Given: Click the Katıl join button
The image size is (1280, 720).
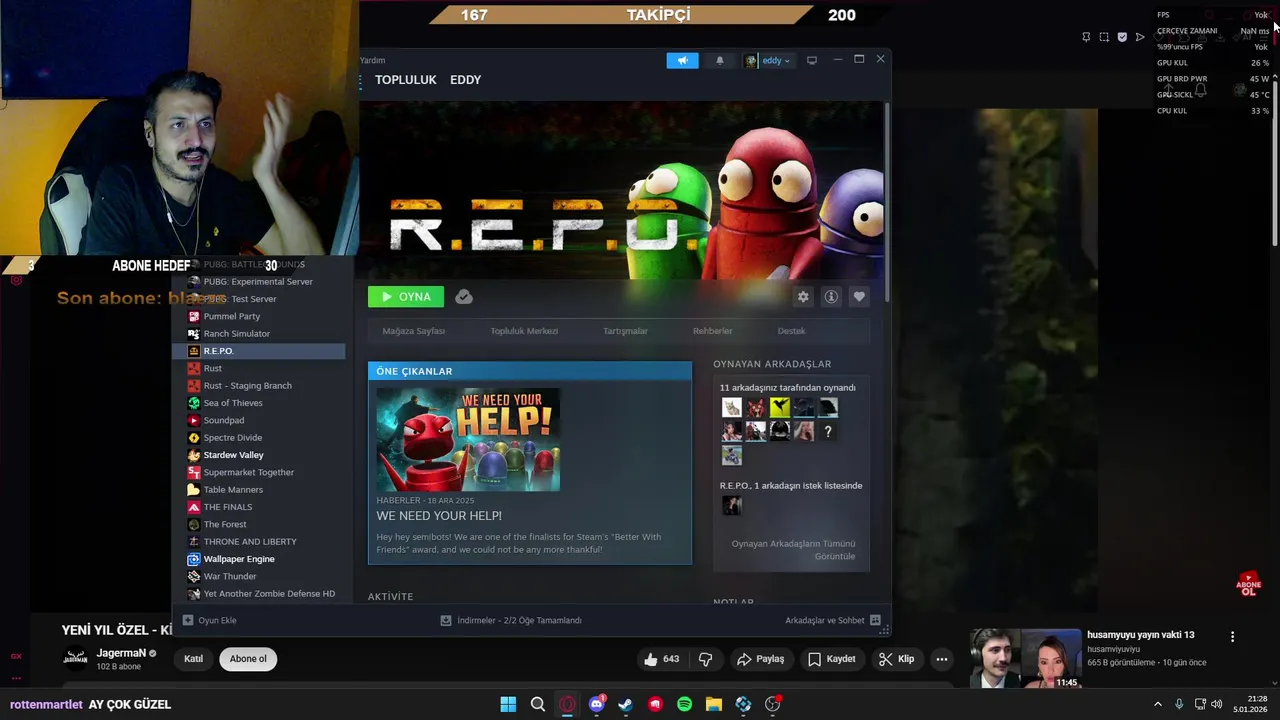Looking at the screenshot, I should click(194, 659).
